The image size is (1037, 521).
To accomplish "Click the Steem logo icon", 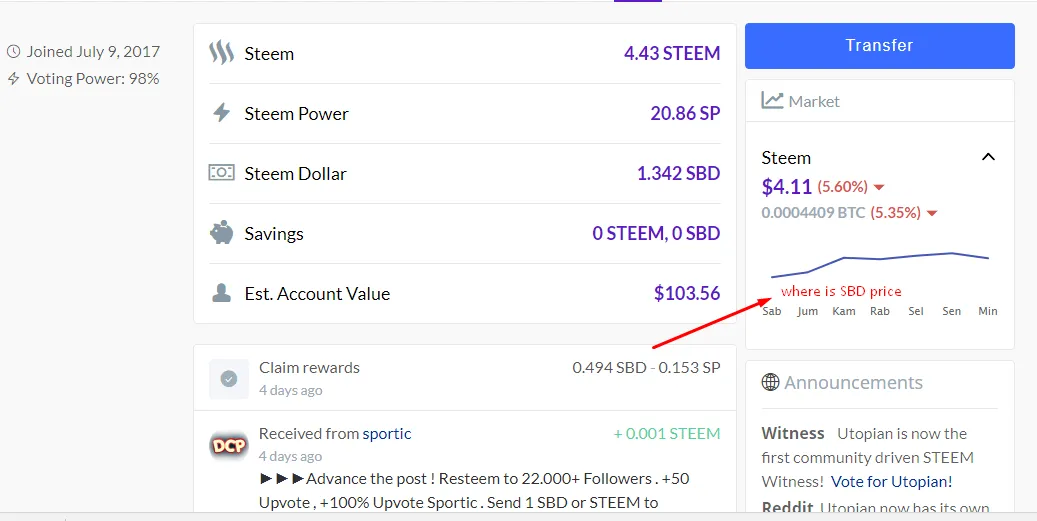I will [x=222, y=53].
